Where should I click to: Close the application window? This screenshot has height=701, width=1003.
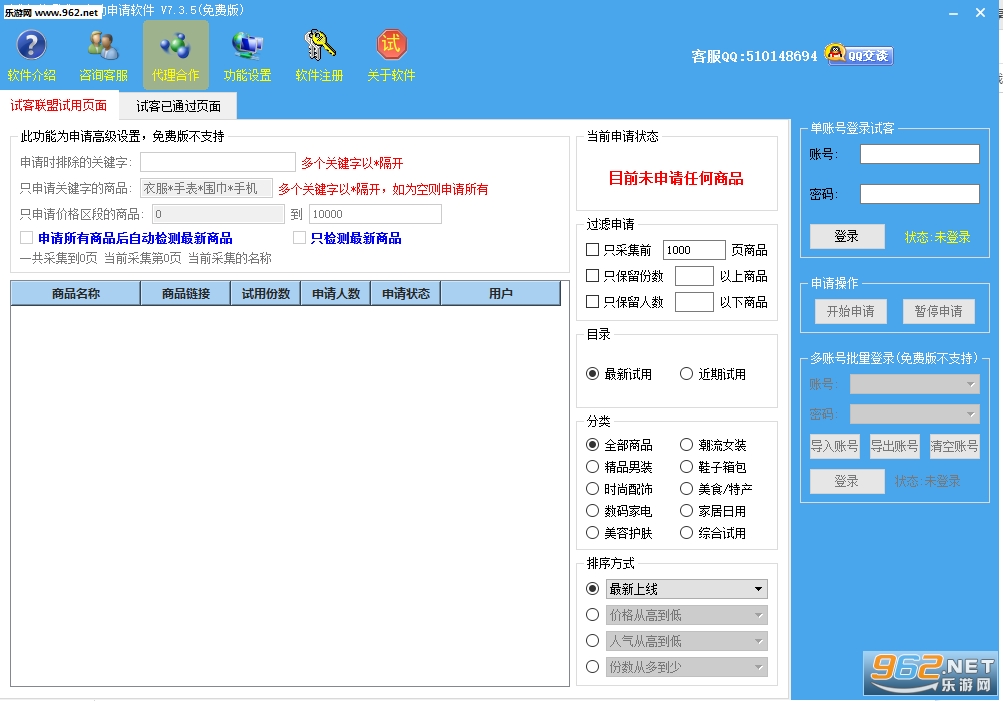(980, 13)
